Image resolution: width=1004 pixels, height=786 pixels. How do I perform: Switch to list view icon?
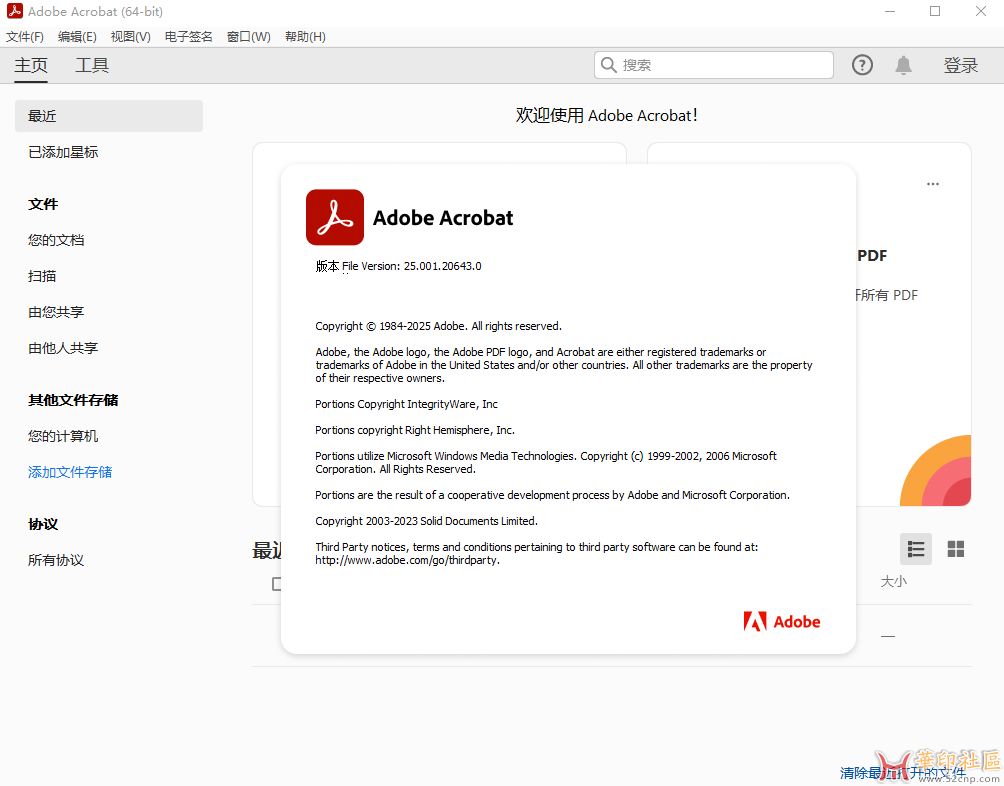click(916, 549)
